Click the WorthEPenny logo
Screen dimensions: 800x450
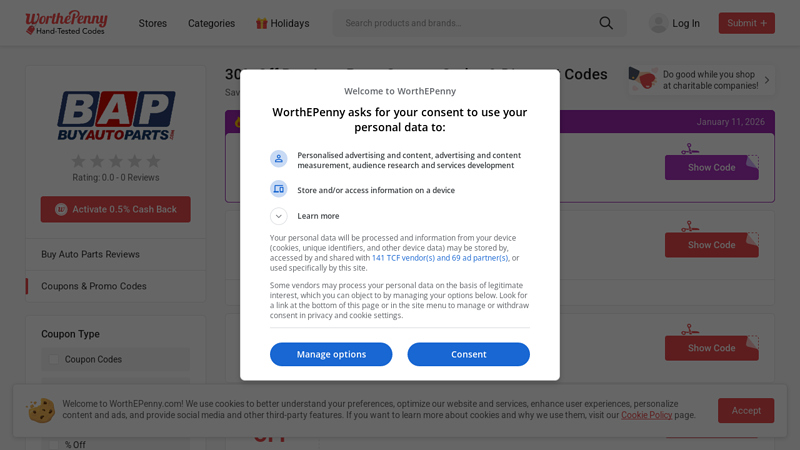pyautogui.click(x=66, y=23)
